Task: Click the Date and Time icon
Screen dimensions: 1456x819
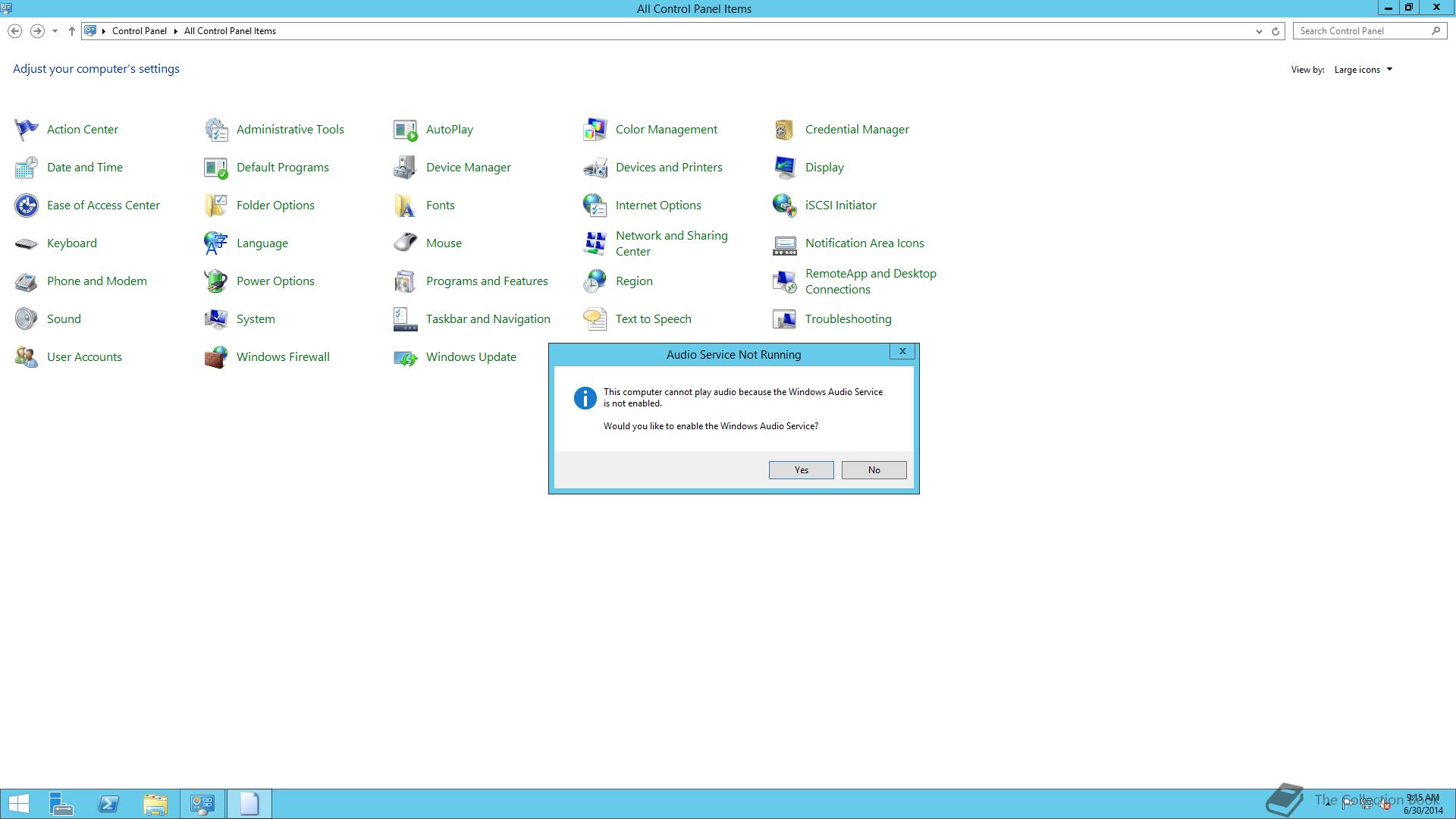Action: point(27,168)
